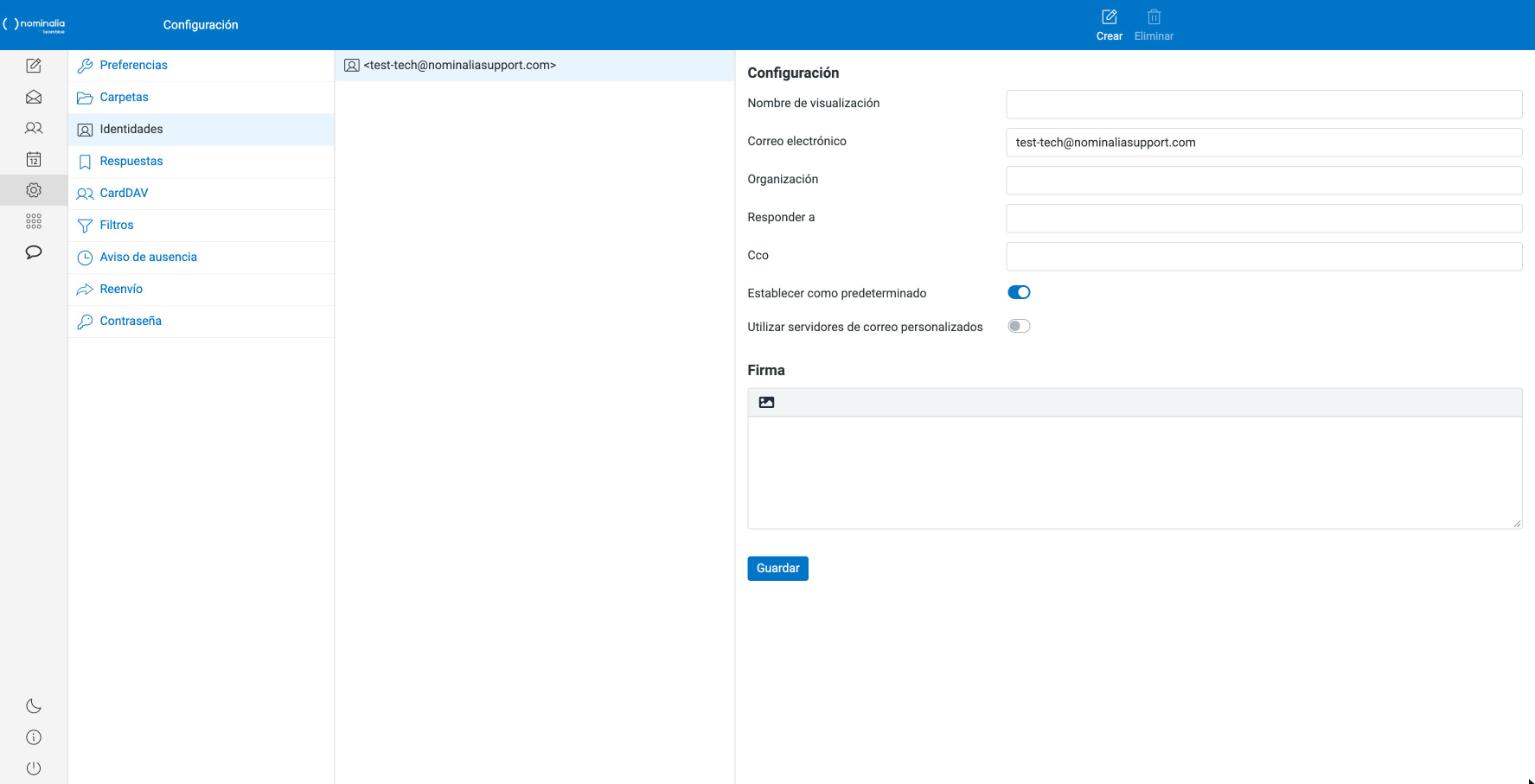The image size is (1535, 784).
Task: Toggle Establecer como predeterminado switch
Action: [x=1019, y=292]
